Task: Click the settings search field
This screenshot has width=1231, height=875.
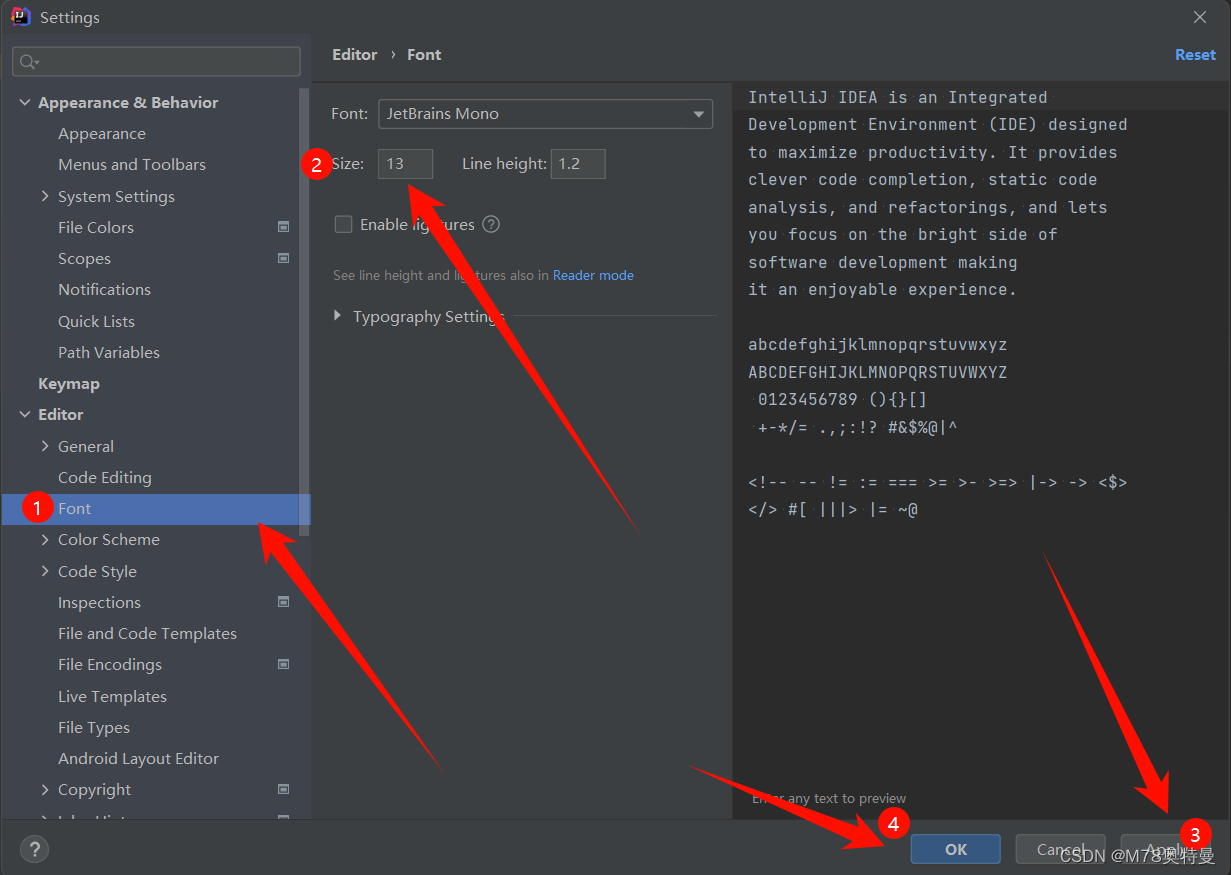Action: tap(156, 62)
